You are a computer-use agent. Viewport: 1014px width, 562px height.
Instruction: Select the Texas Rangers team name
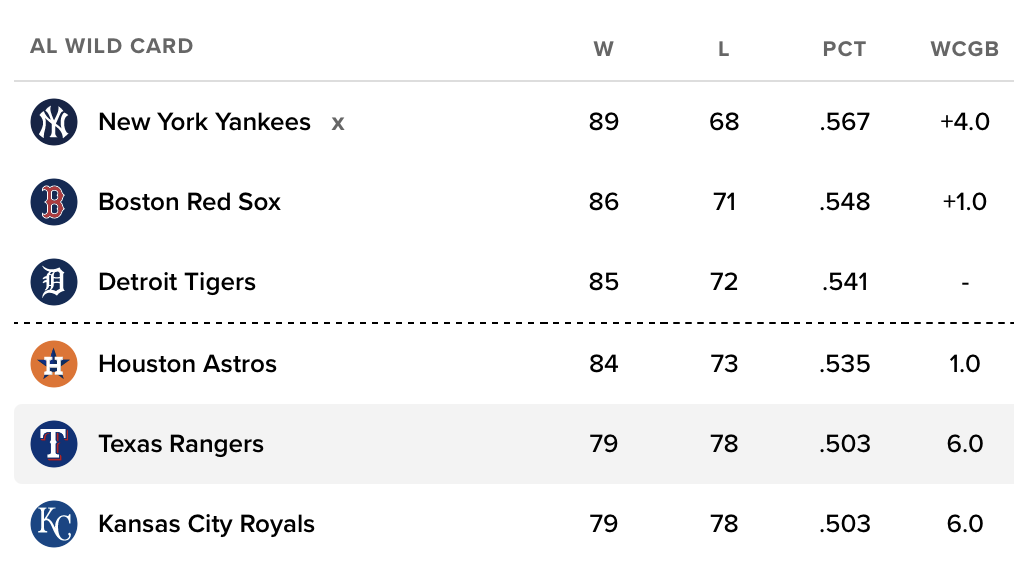click(x=181, y=444)
